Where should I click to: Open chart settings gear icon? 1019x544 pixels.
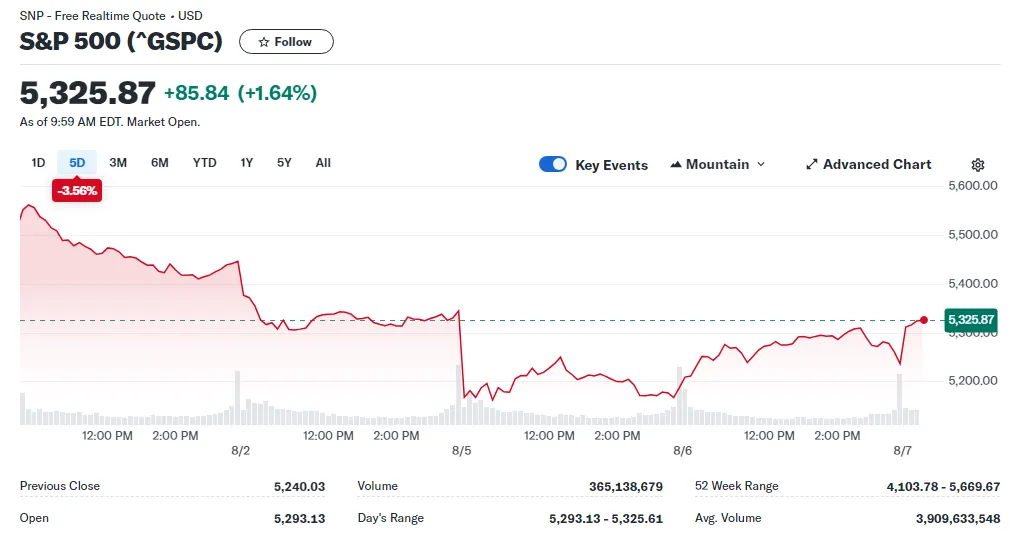point(977,165)
